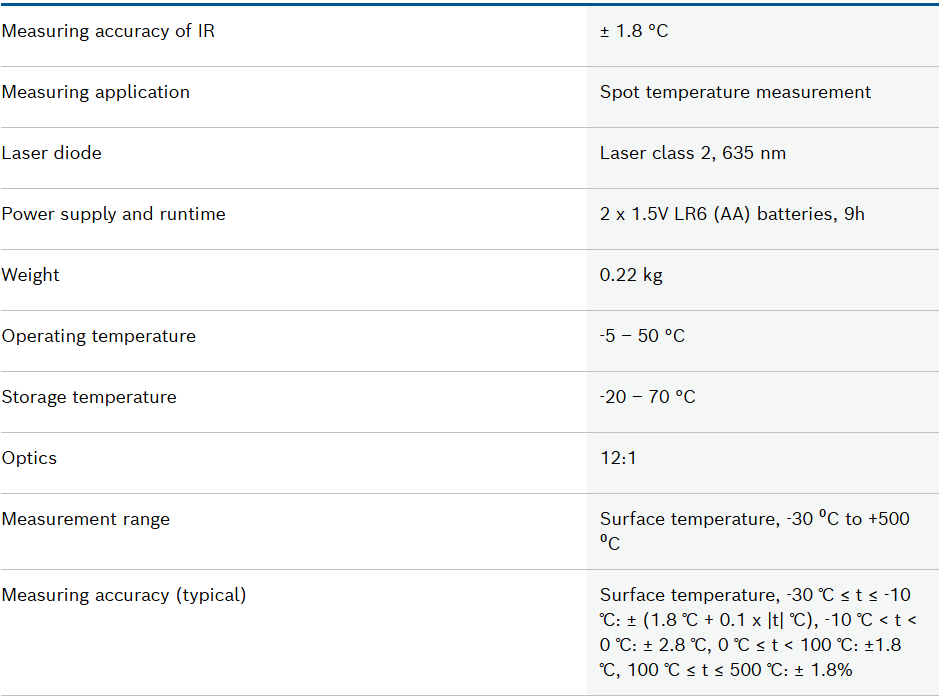Image resolution: width=940 pixels, height=696 pixels.
Task: Select the "Laser class 2, 635 nm" value
Action: (693, 153)
